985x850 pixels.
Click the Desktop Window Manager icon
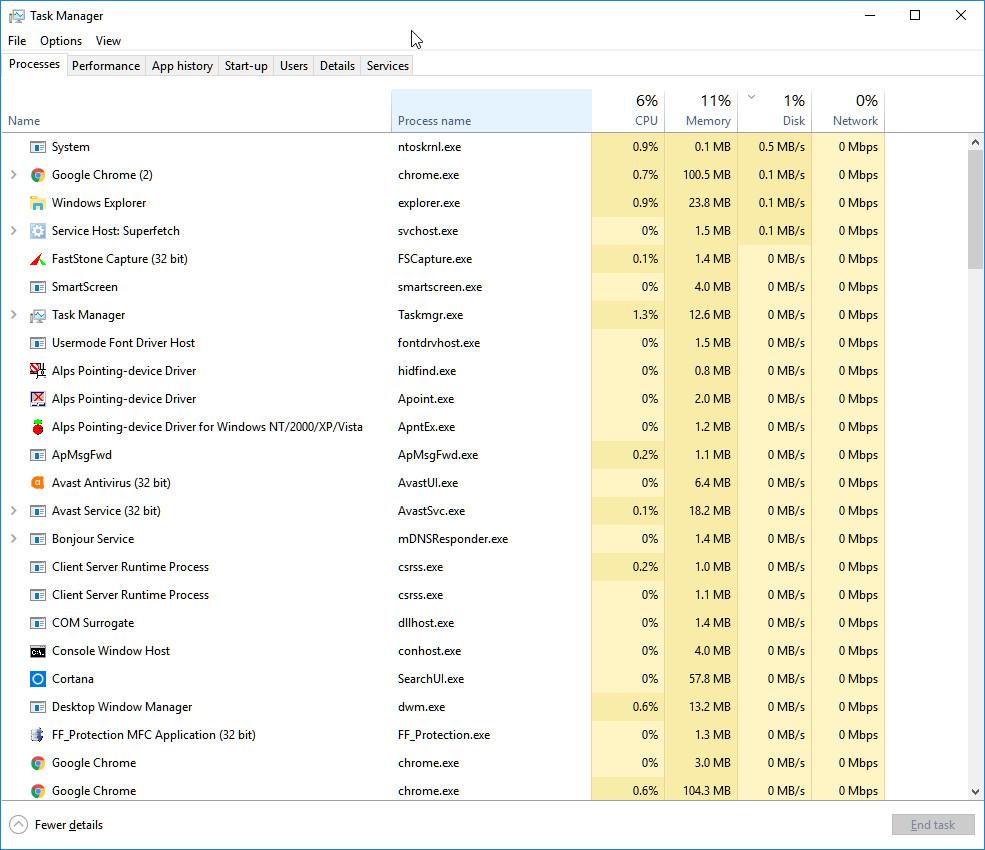click(37, 707)
